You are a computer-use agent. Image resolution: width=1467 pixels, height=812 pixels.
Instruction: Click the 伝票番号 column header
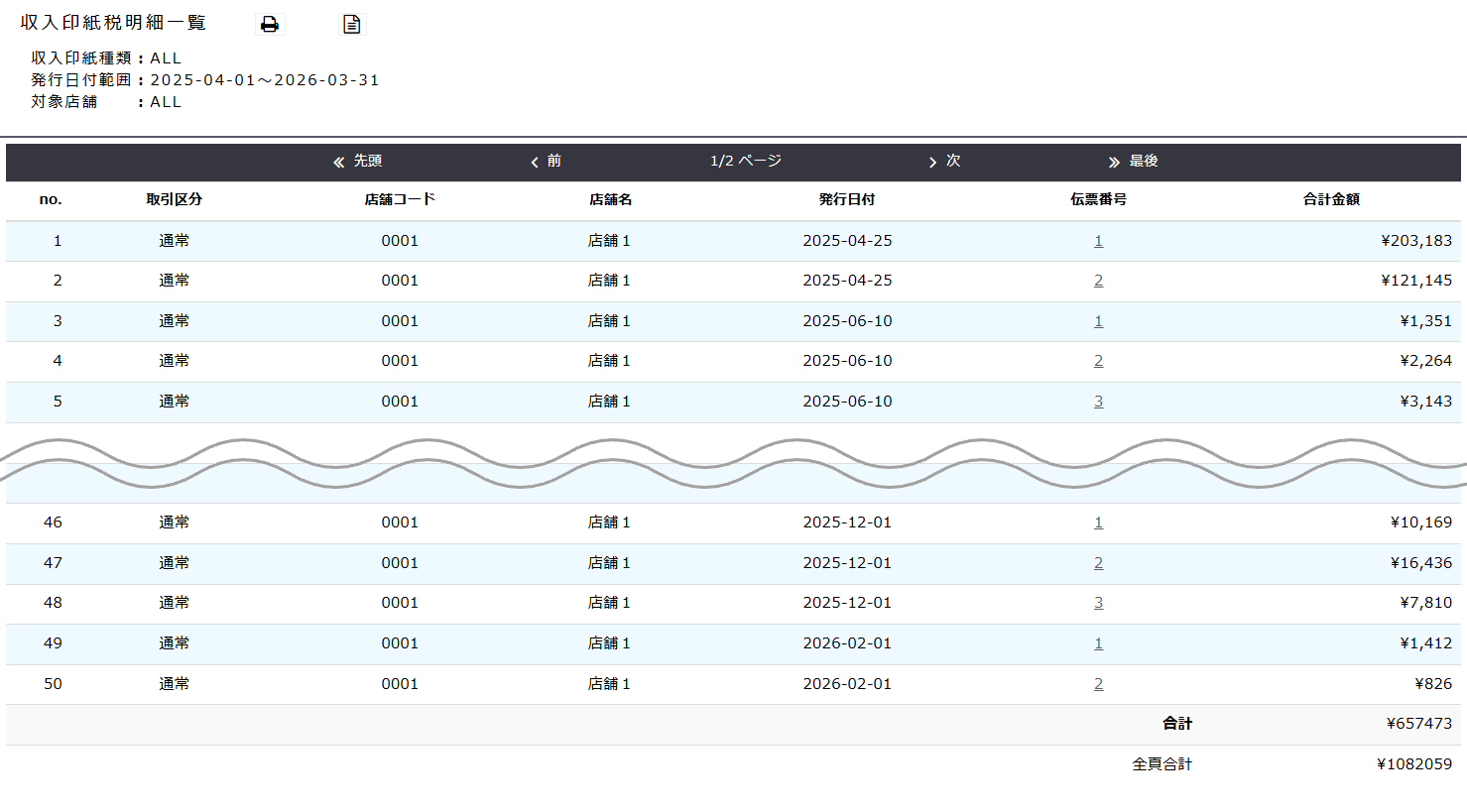pyautogui.click(x=1098, y=199)
